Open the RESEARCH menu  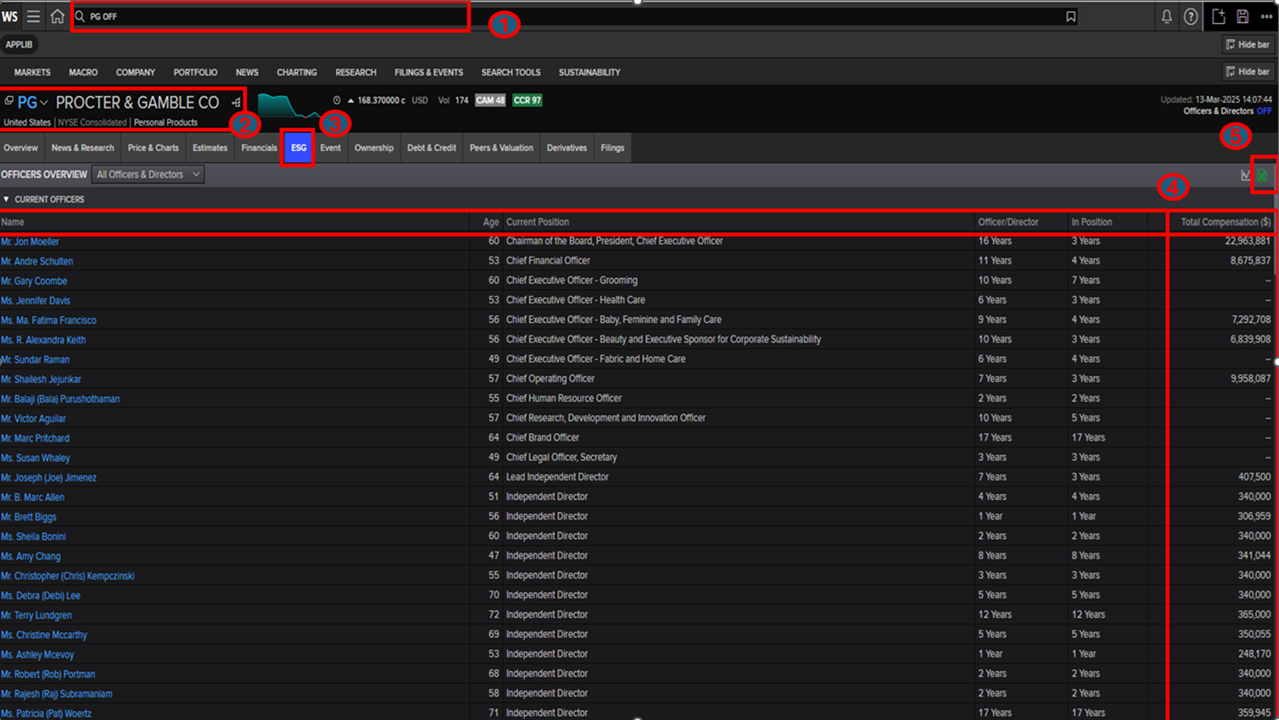[x=356, y=72]
